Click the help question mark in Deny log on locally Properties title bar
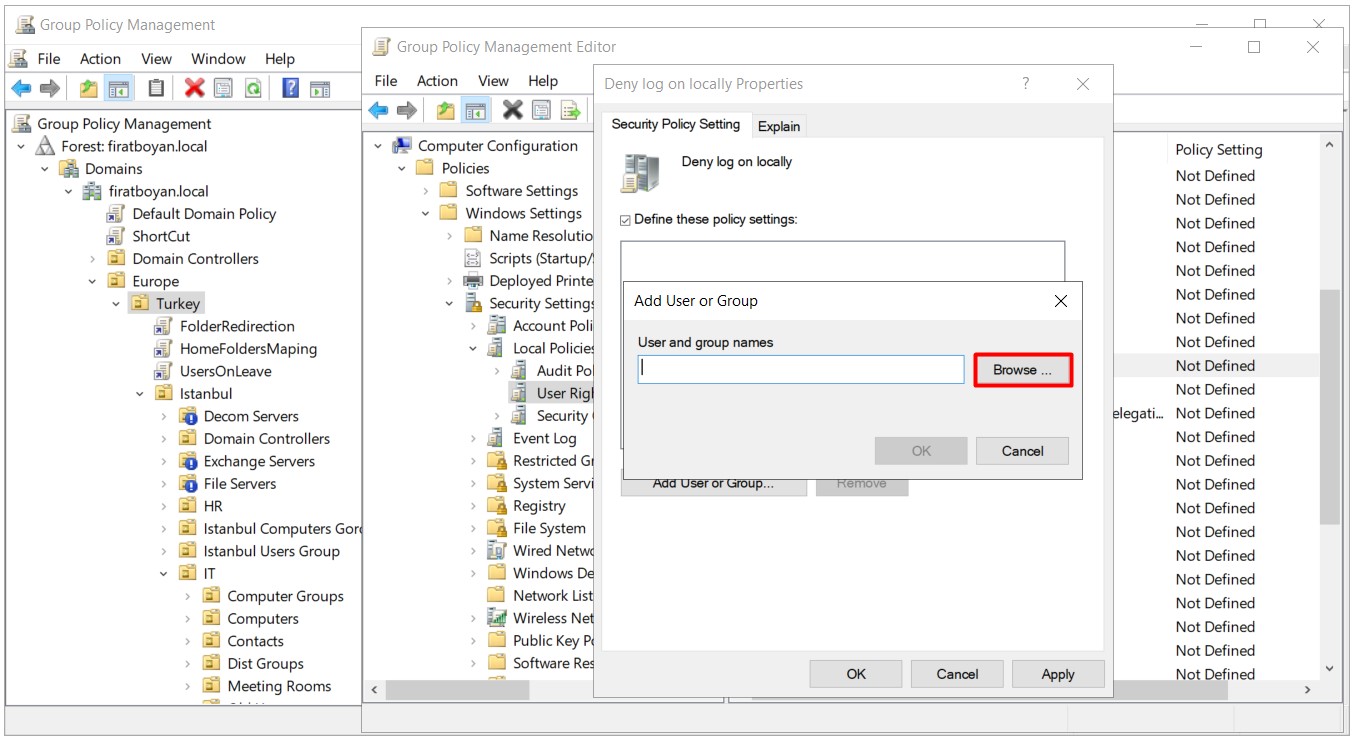 1025,84
